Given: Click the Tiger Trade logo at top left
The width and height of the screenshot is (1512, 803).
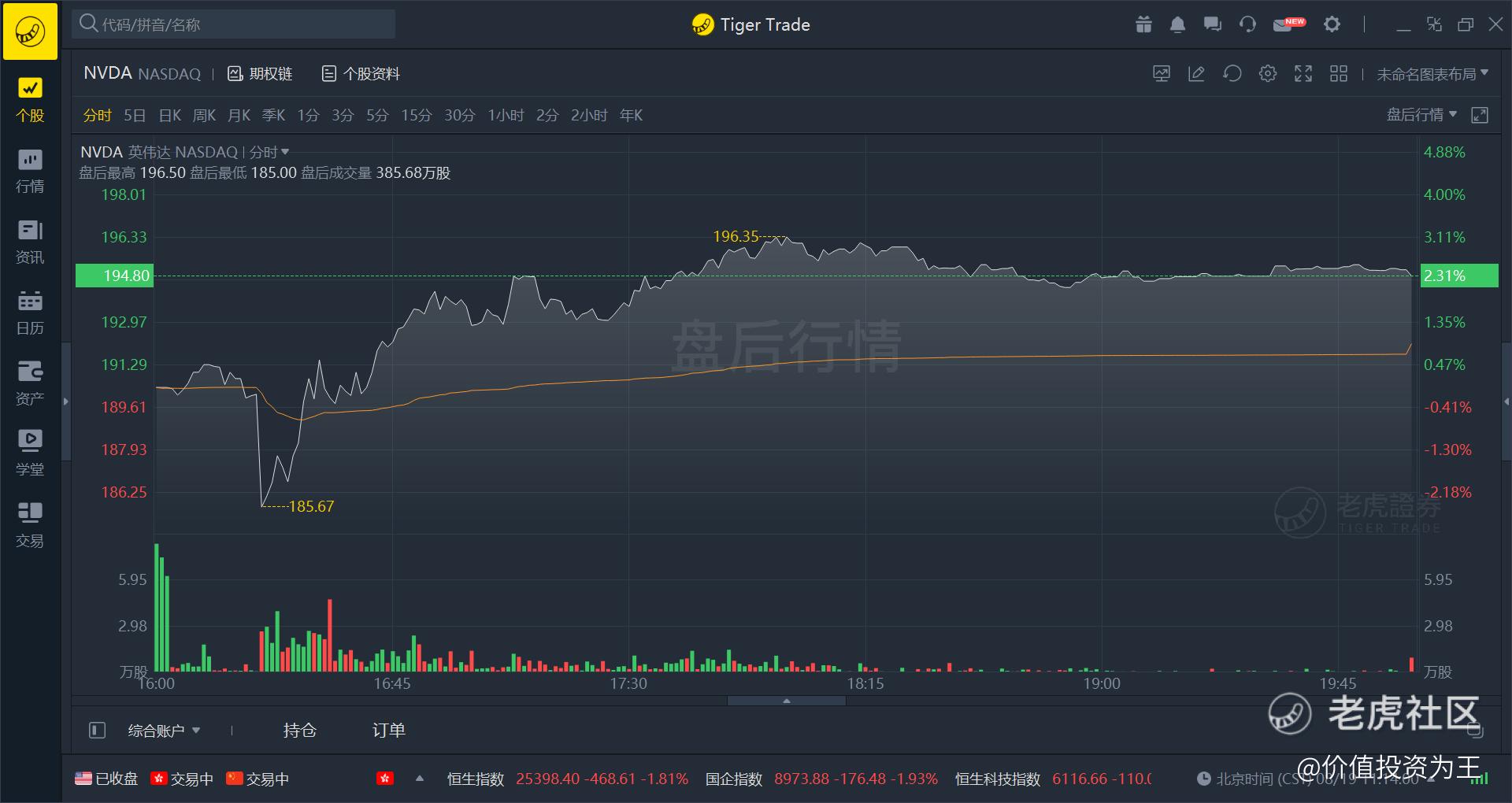Looking at the screenshot, I should 30,31.
